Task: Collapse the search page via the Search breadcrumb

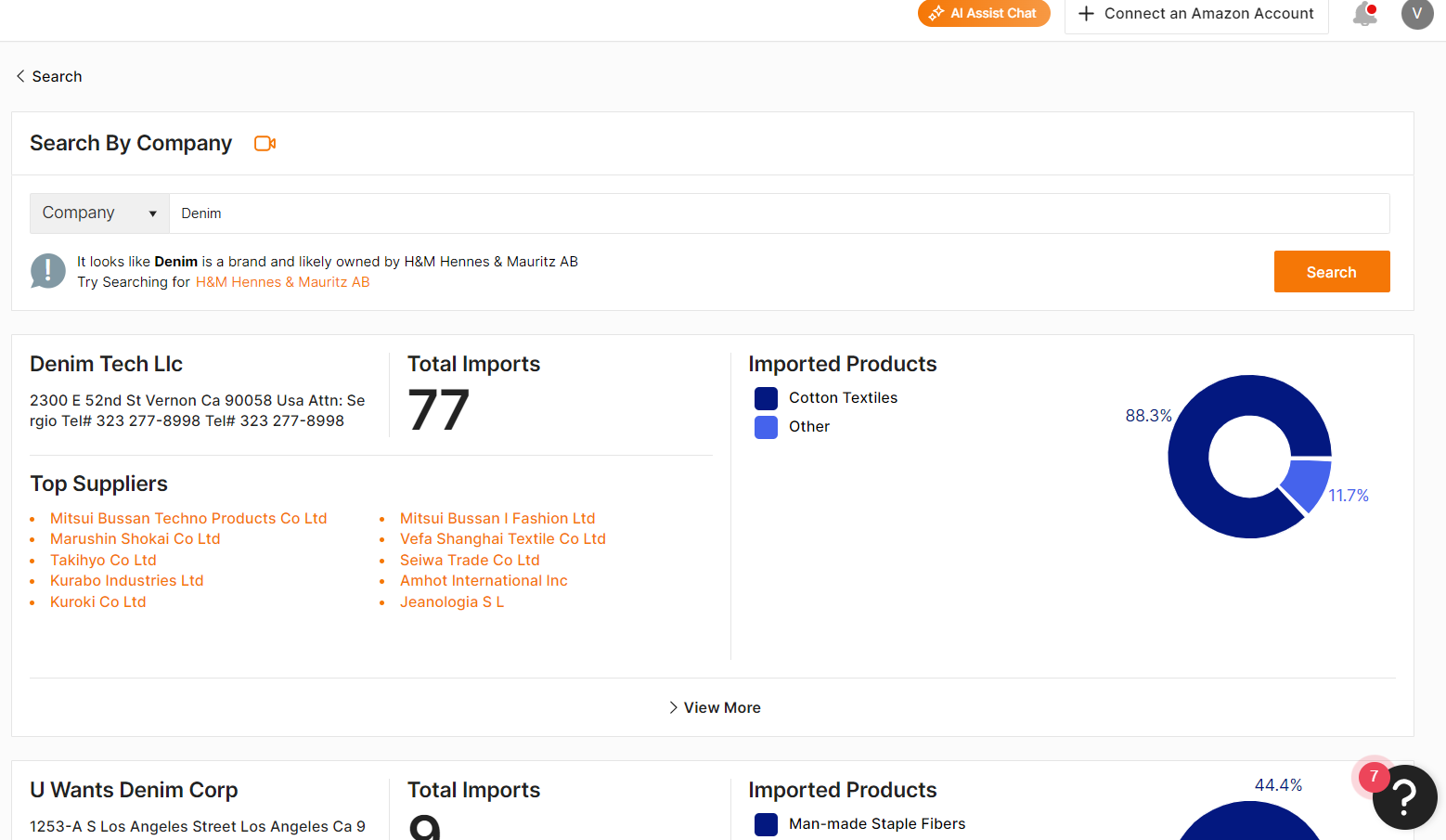Action: [x=57, y=75]
